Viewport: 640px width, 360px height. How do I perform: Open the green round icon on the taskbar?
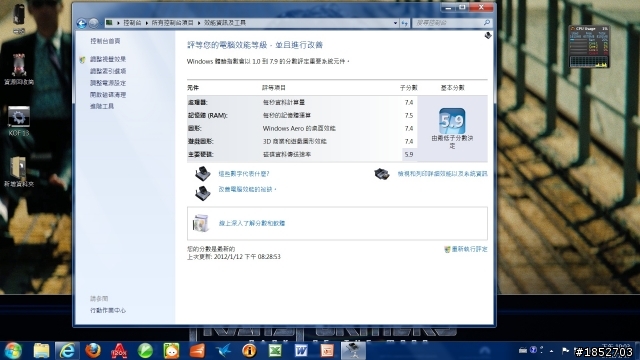145,351
